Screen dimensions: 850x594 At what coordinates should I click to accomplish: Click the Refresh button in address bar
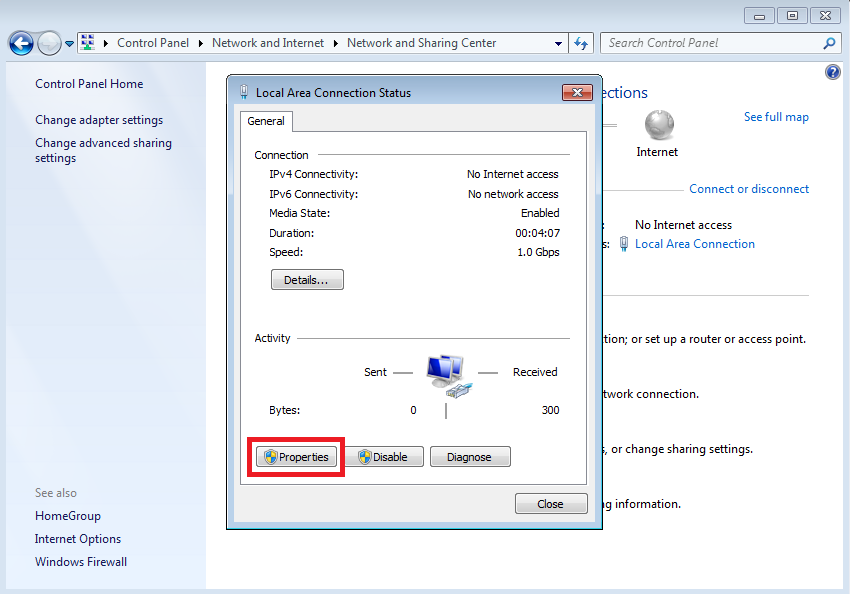point(581,43)
